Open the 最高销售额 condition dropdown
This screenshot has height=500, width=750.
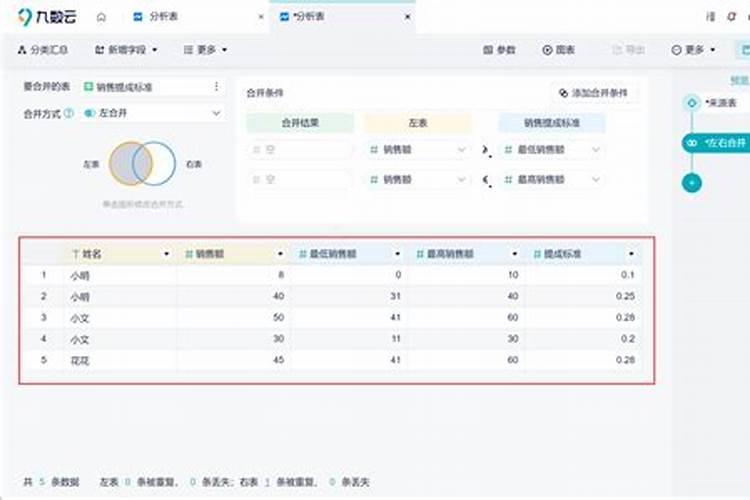coord(552,179)
